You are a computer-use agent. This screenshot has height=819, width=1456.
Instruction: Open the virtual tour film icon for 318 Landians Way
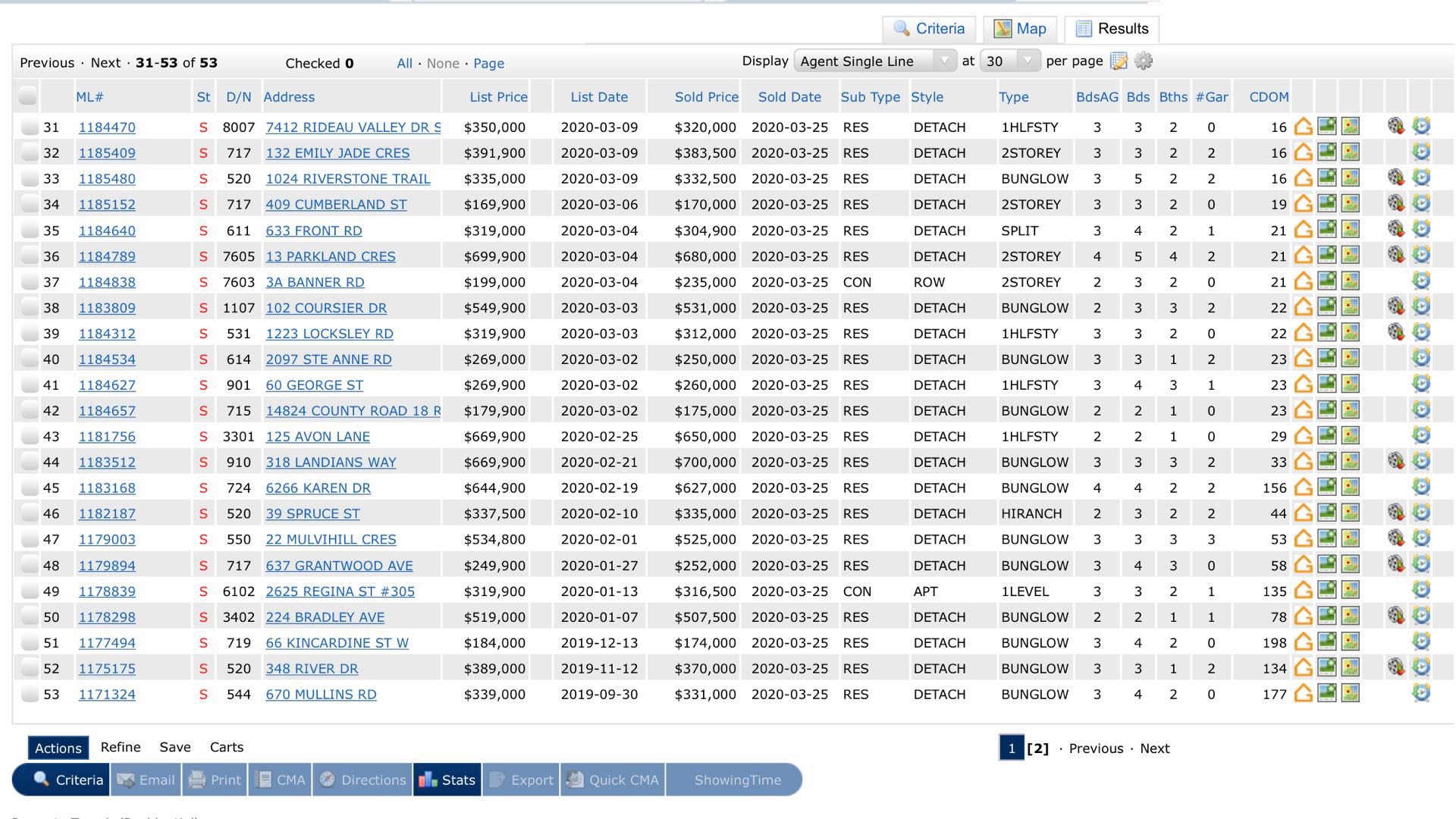tap(1396, 461)
